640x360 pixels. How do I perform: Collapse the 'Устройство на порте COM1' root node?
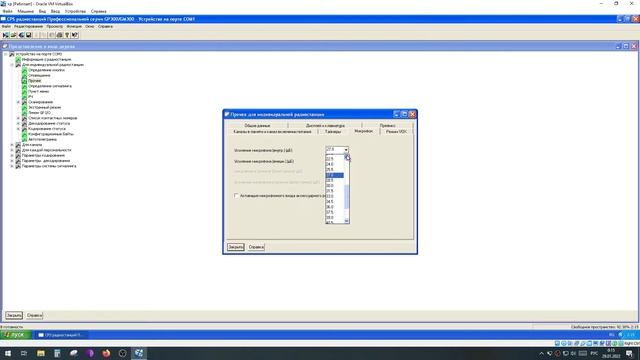[x=6, y=54]
